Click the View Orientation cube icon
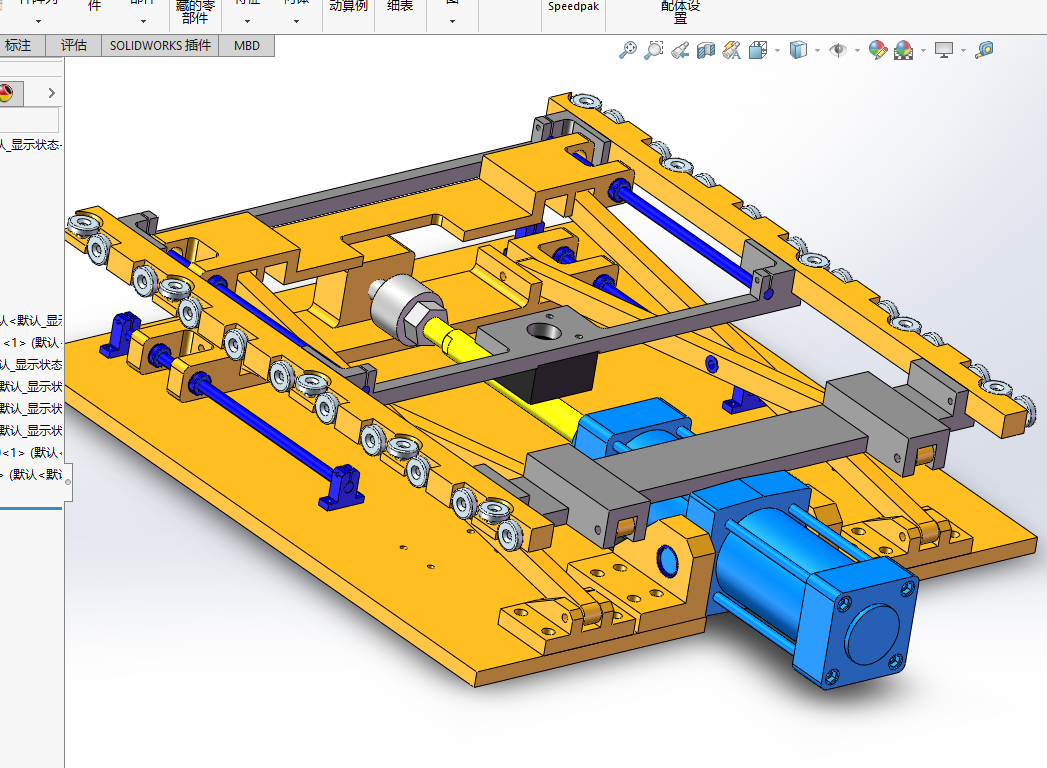 tap(758, 50)
